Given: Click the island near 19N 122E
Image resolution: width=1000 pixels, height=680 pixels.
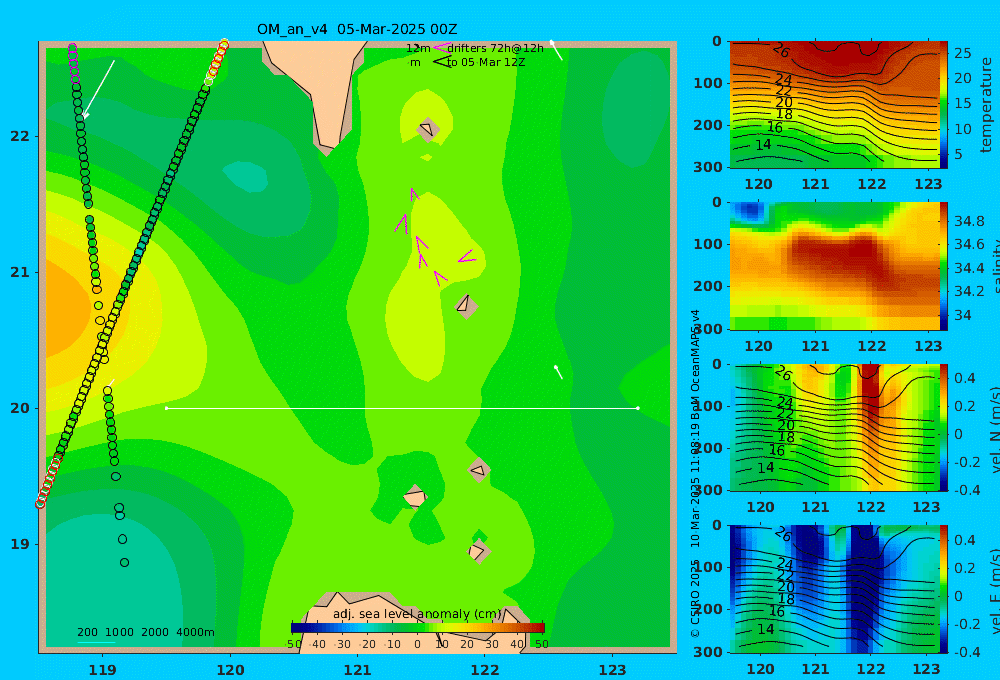Looking at the screenshot, I should coord(478,551).
